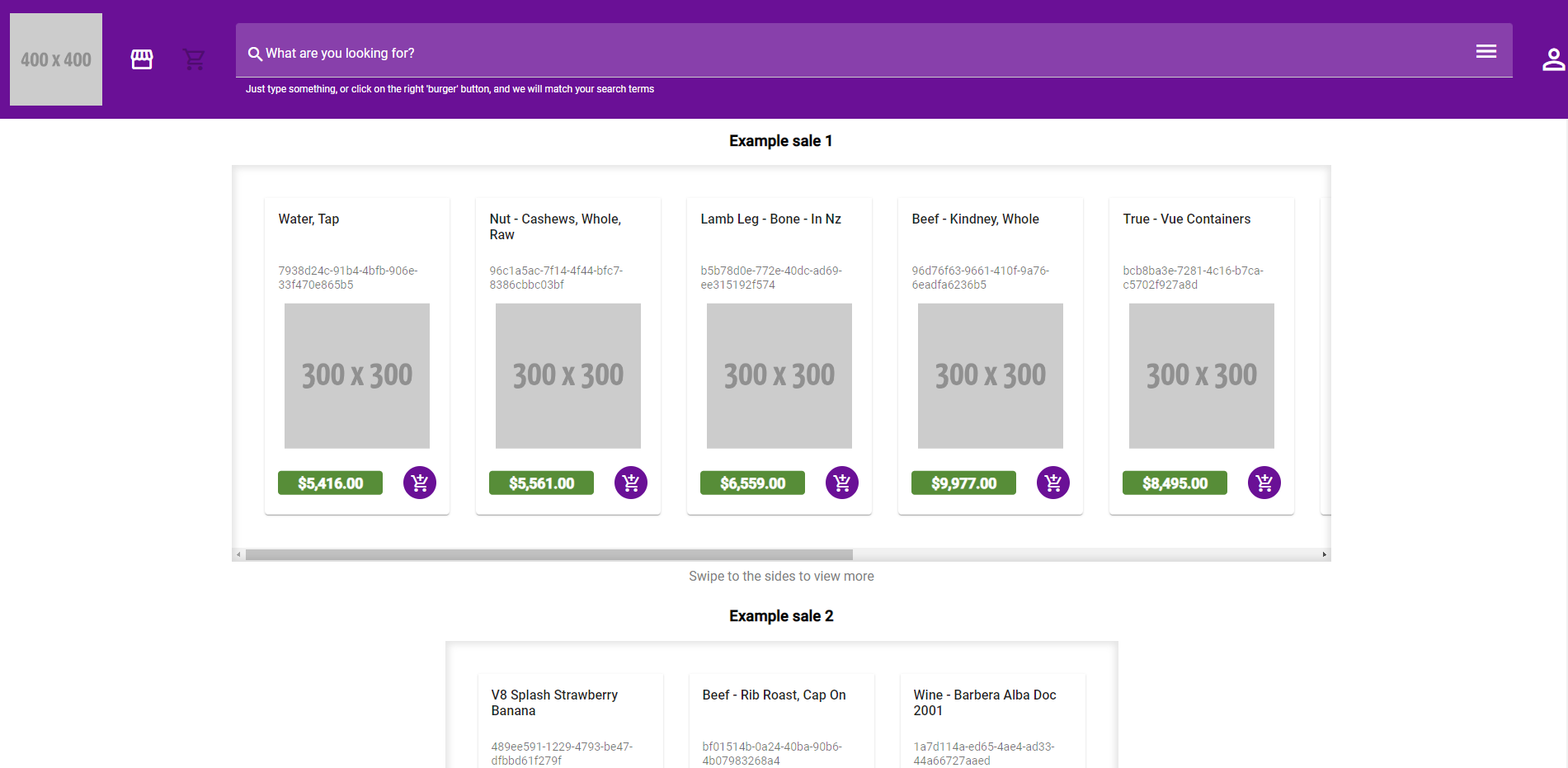Add Beef - Kindney, Whole to cart

(1053, 483)
